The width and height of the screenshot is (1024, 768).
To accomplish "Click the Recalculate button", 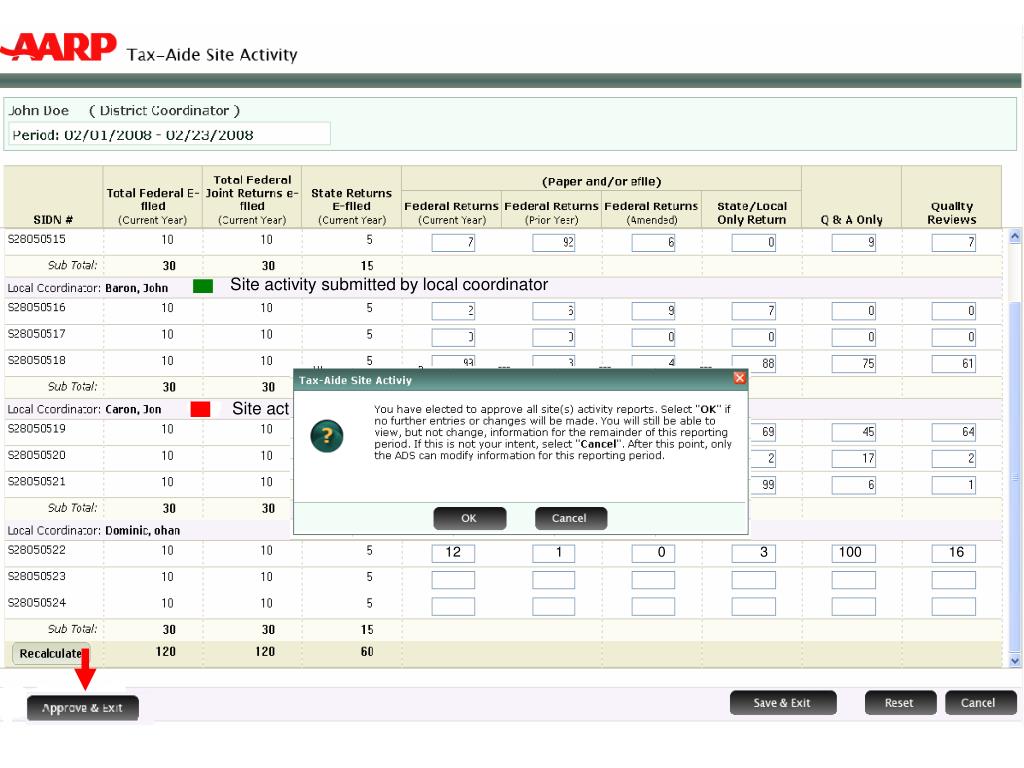I will click(51, 653).
